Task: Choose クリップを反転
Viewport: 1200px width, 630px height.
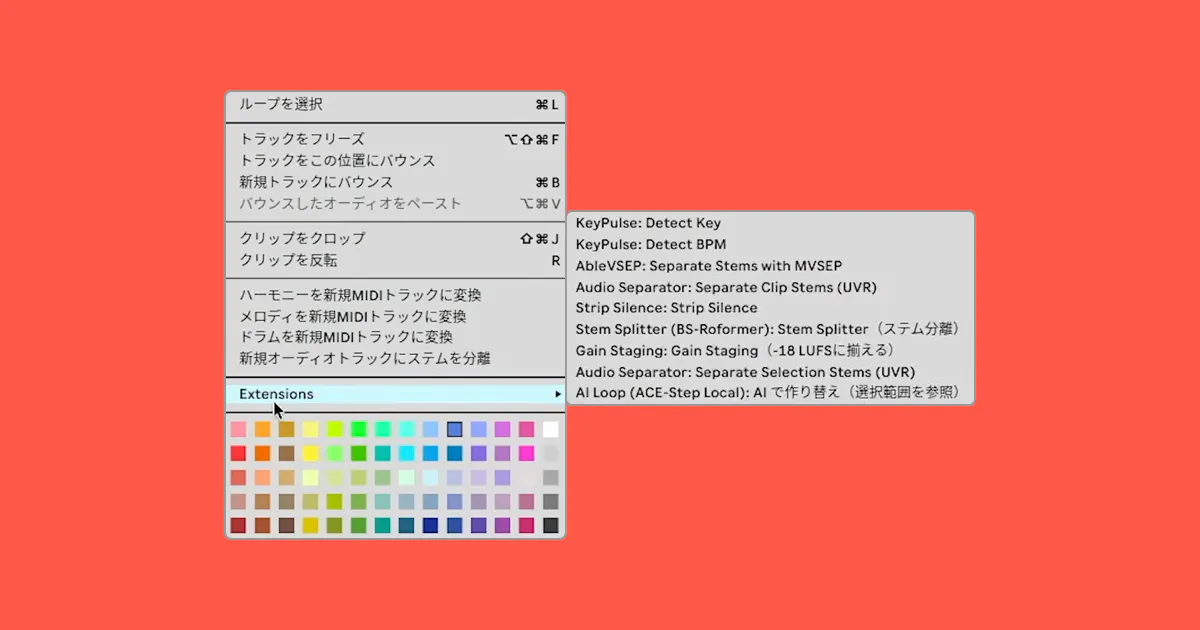Action: coord(395,260)
